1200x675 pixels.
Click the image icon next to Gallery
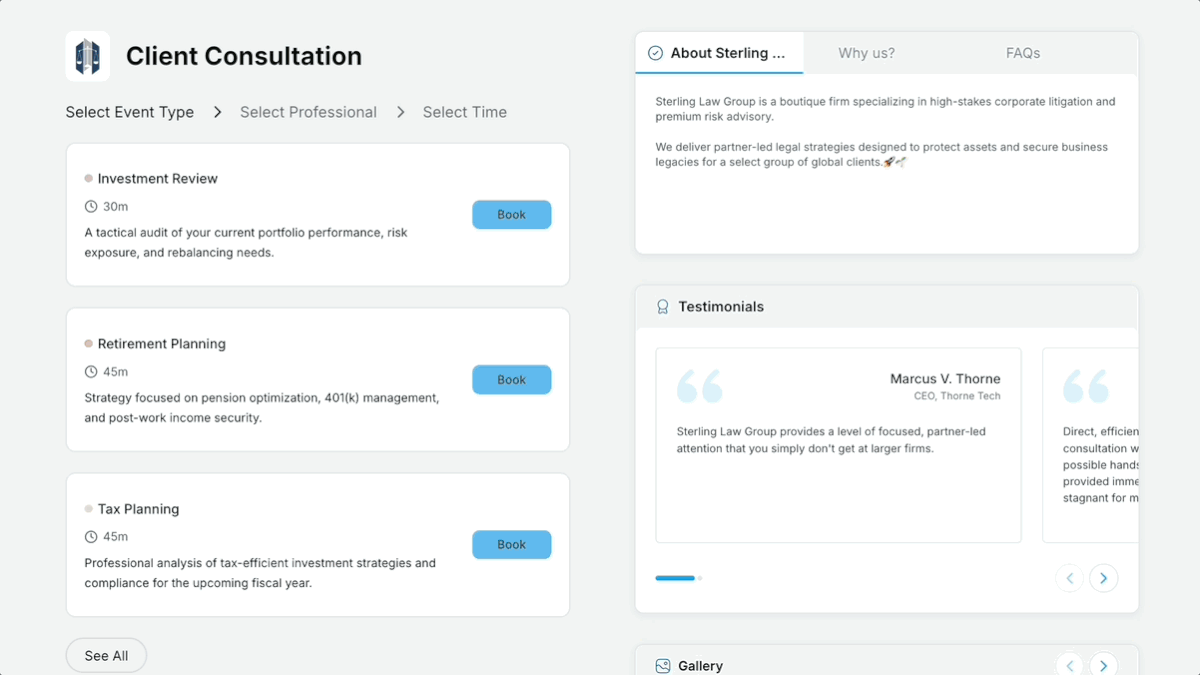tap(662, 665)
